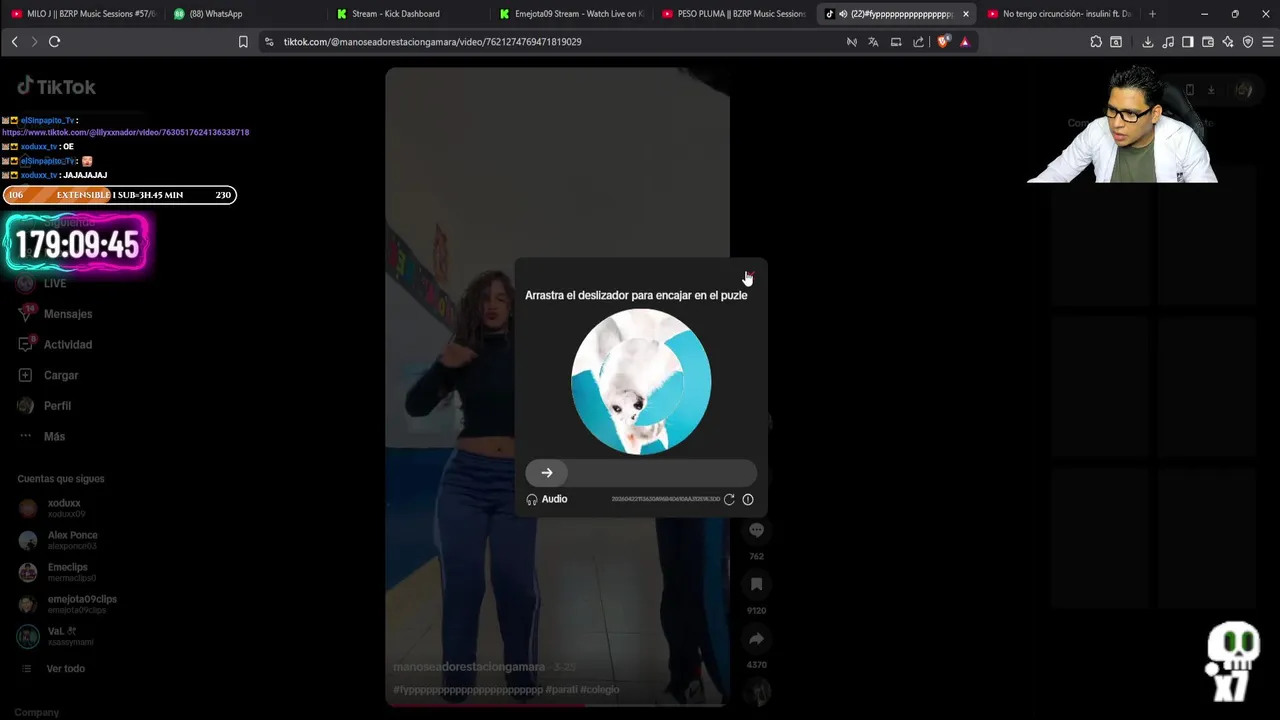
Task: Switch to MILO J BZRP tab
Action: tap(84, 14)
